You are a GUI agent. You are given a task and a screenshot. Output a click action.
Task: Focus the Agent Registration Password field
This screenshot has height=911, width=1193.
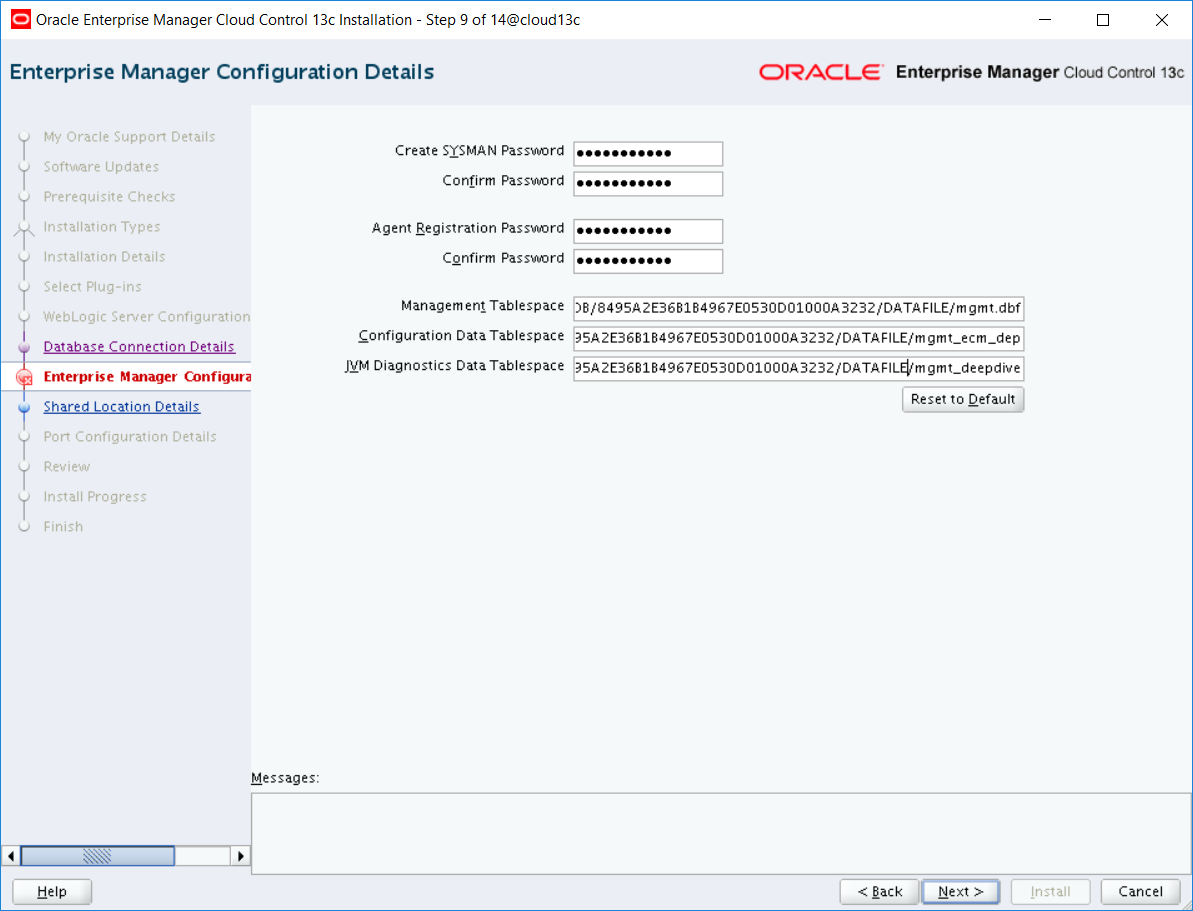pos(647,231)
